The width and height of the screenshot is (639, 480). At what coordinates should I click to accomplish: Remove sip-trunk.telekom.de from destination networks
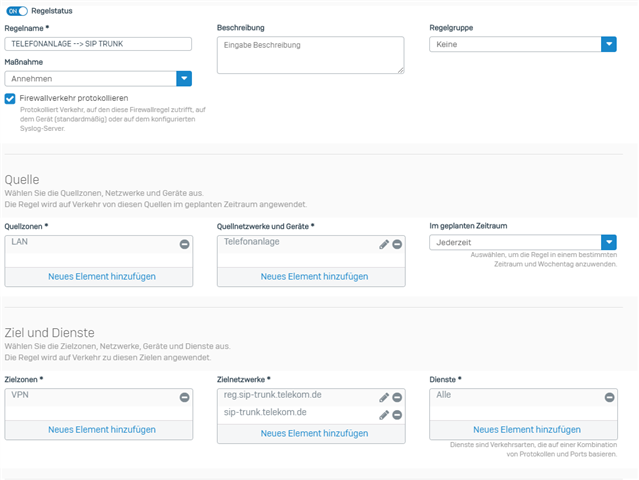pos(397,415)
